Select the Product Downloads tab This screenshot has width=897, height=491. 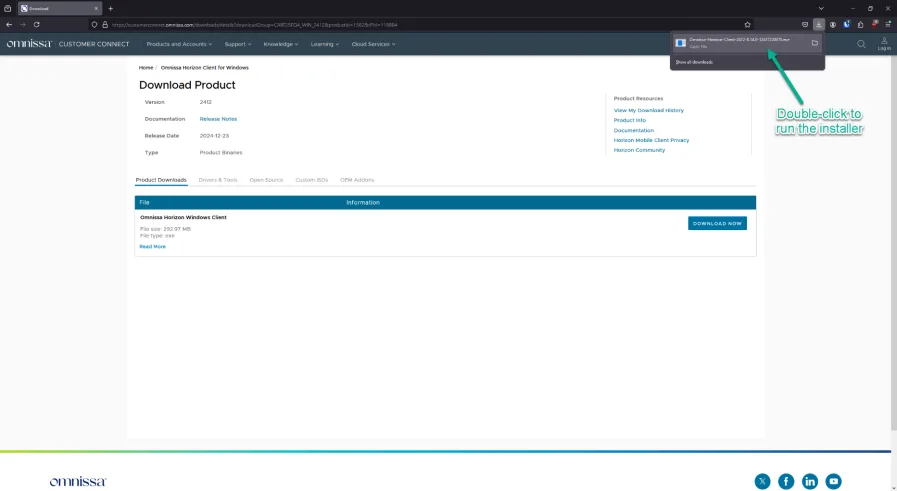(161, 180)
